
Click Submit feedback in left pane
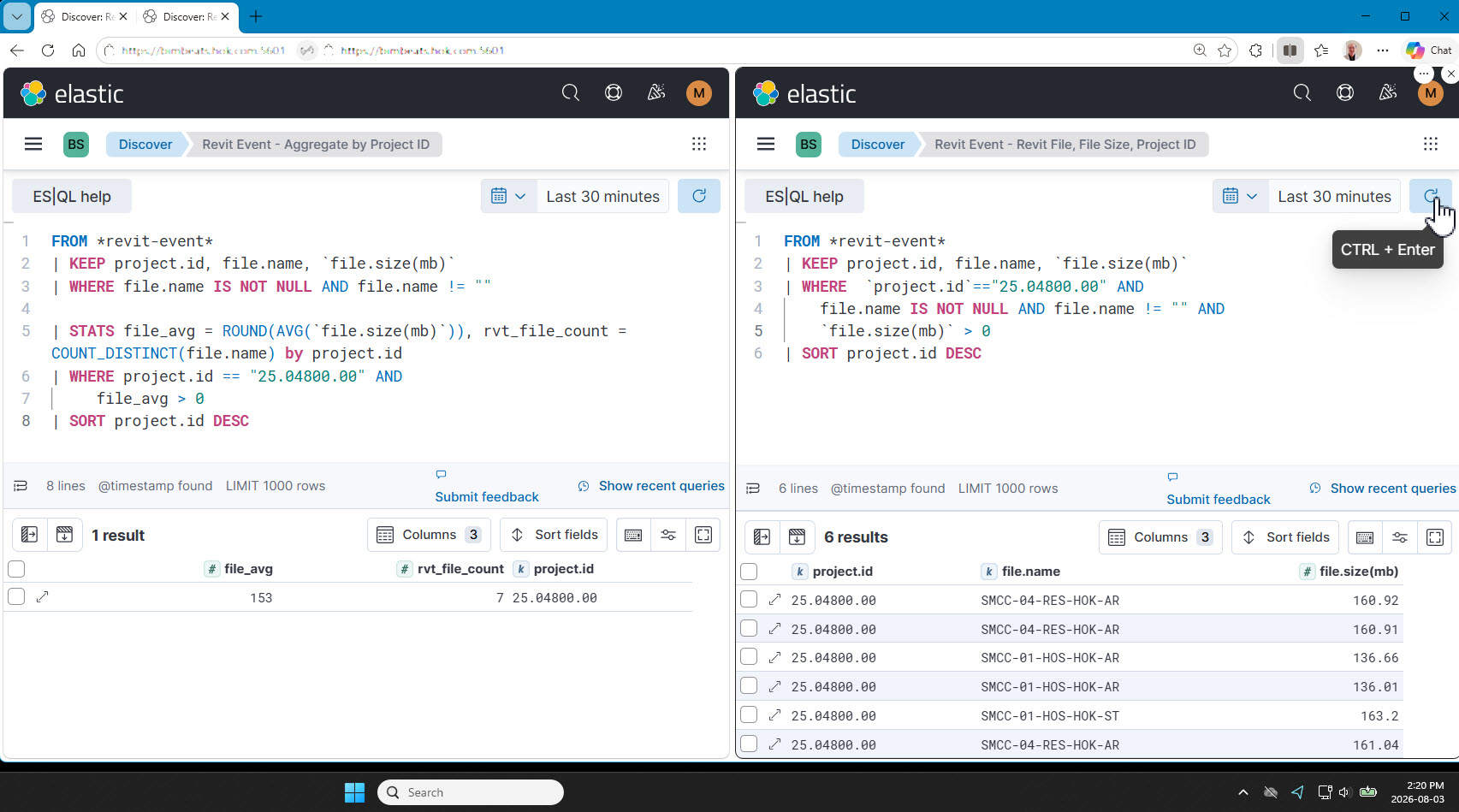point(487,496)
